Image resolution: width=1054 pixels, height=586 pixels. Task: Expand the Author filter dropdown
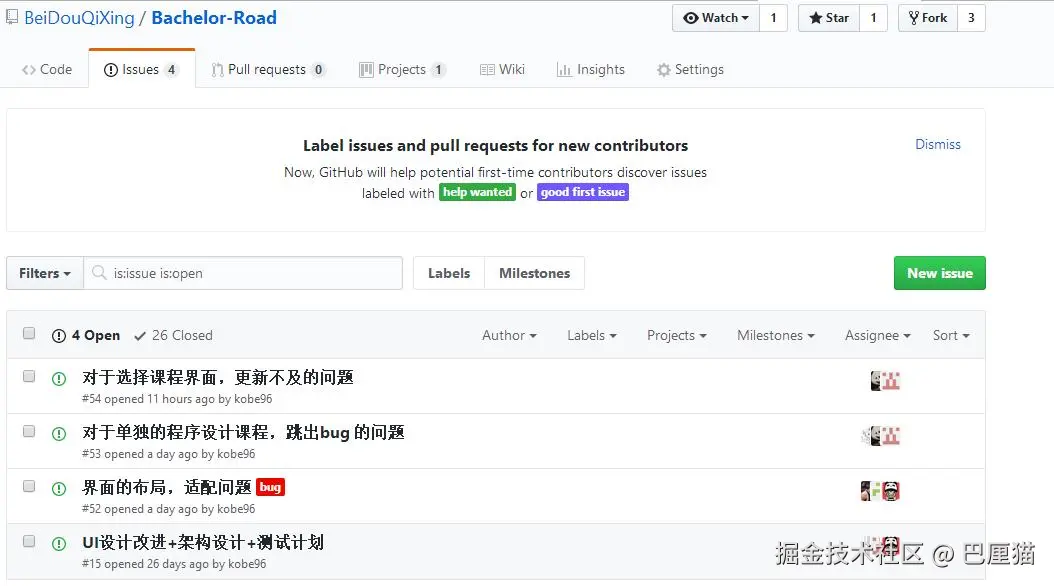point(509,335)
